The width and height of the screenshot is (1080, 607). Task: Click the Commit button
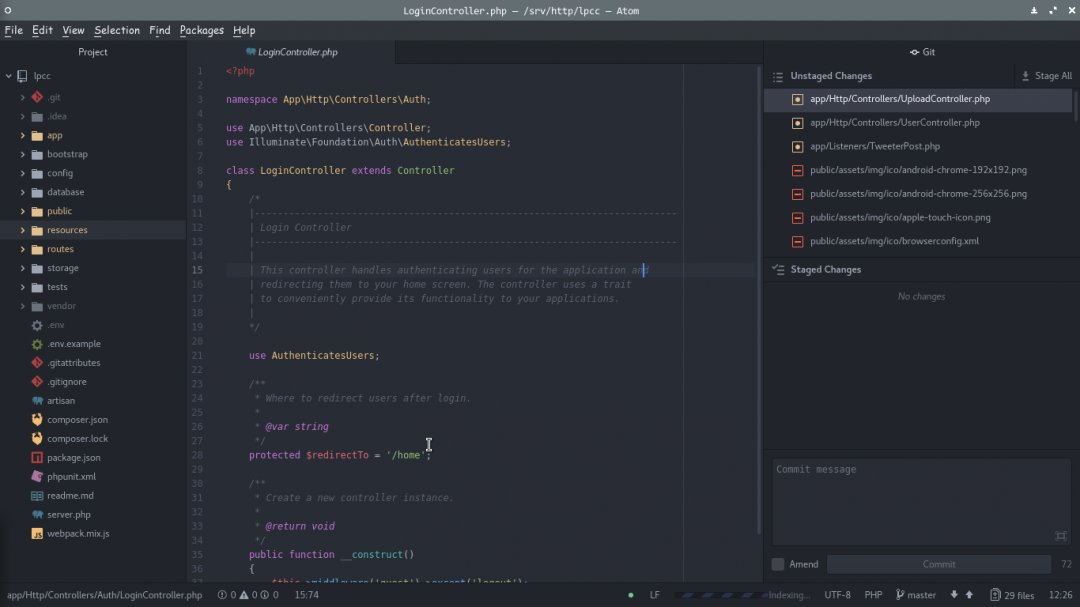pos(939,564)
